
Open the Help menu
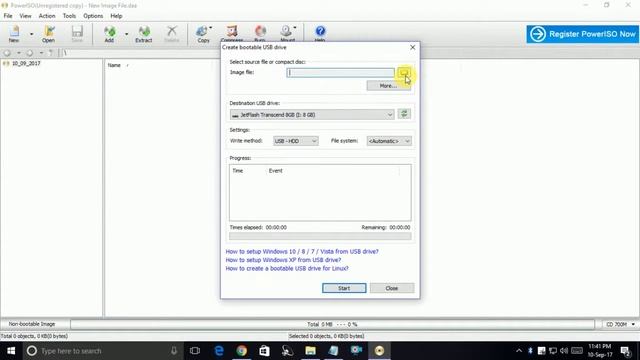tap(116, 16)
